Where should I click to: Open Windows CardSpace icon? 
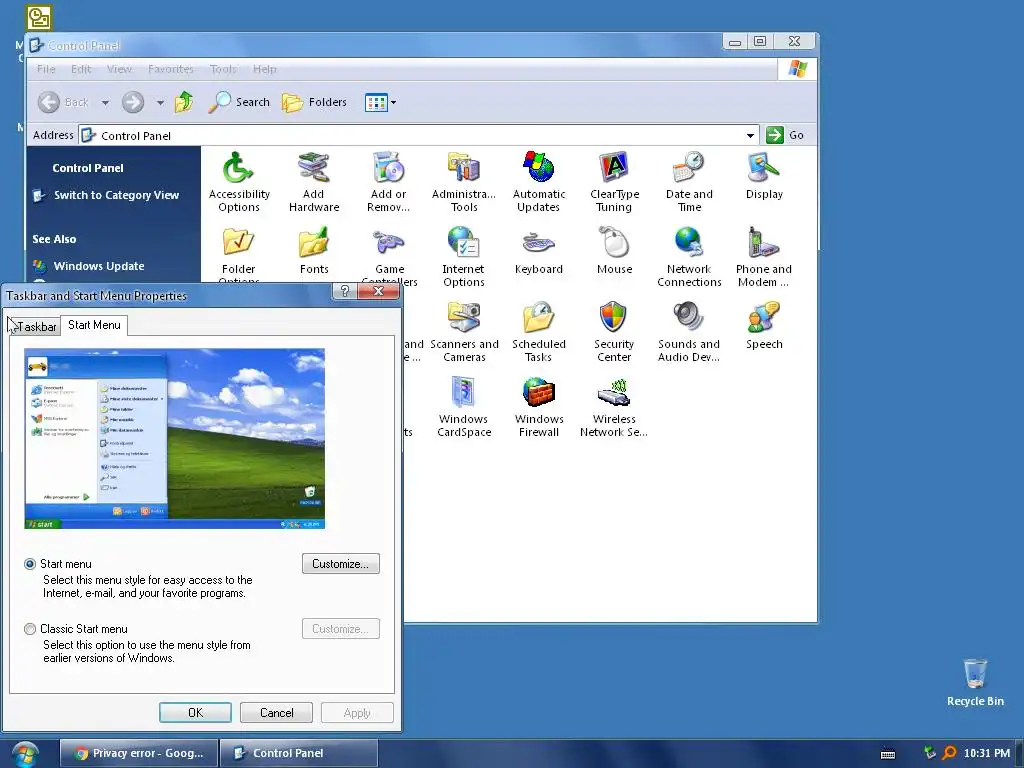pos(464,407)
